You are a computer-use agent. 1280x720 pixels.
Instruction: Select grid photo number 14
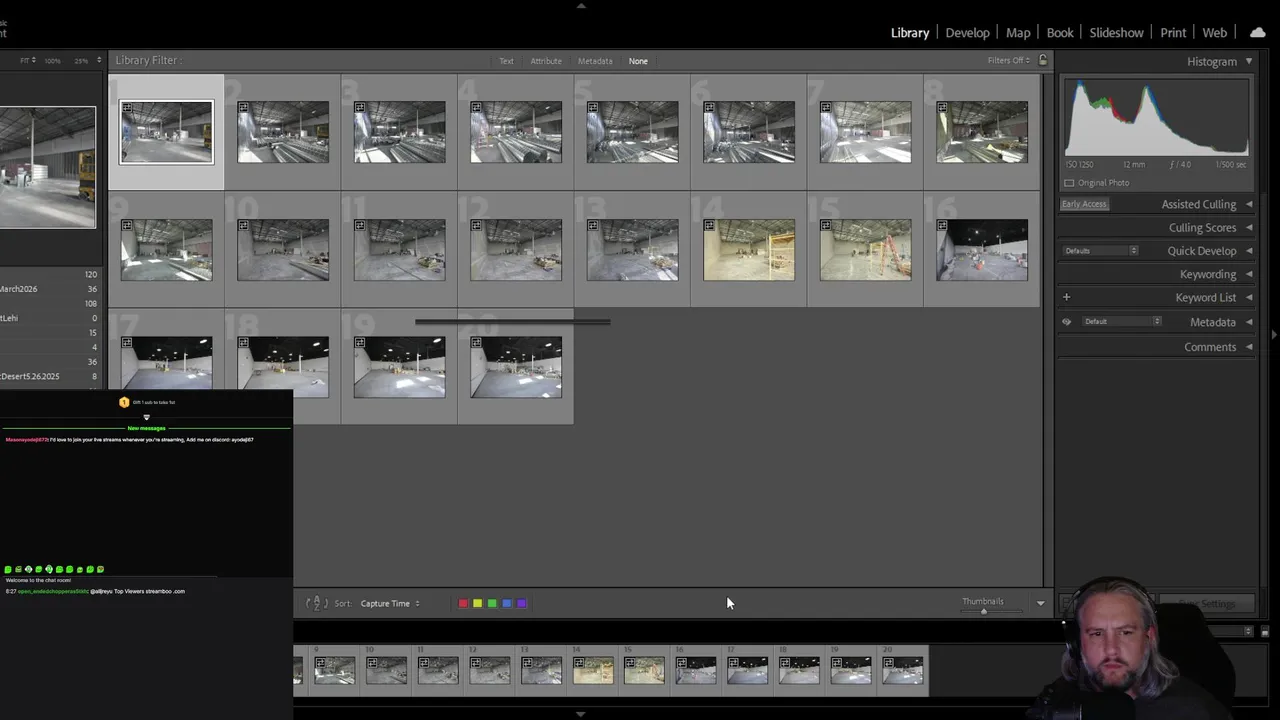(749, 250)
